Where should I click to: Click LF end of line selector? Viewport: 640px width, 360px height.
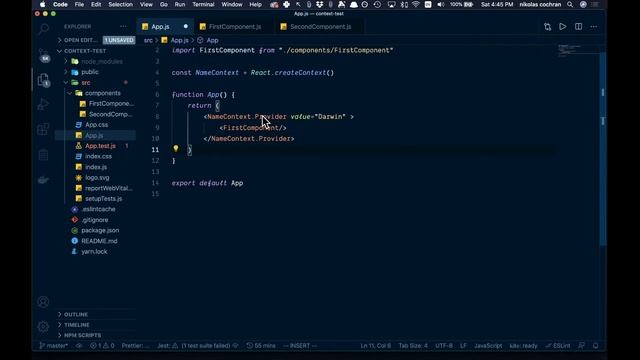(463, 346)
